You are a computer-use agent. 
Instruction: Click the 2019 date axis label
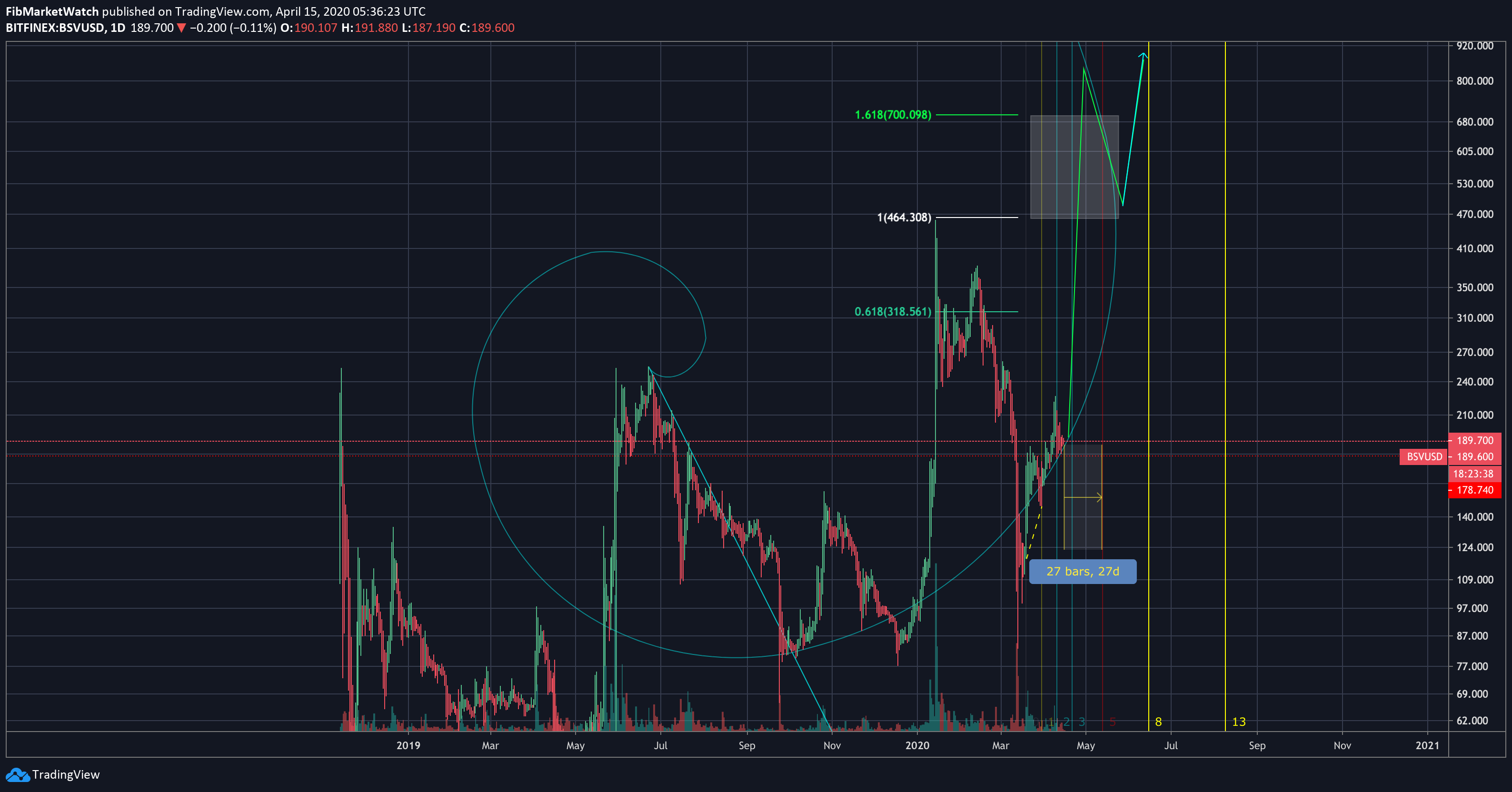click(408, 746)
